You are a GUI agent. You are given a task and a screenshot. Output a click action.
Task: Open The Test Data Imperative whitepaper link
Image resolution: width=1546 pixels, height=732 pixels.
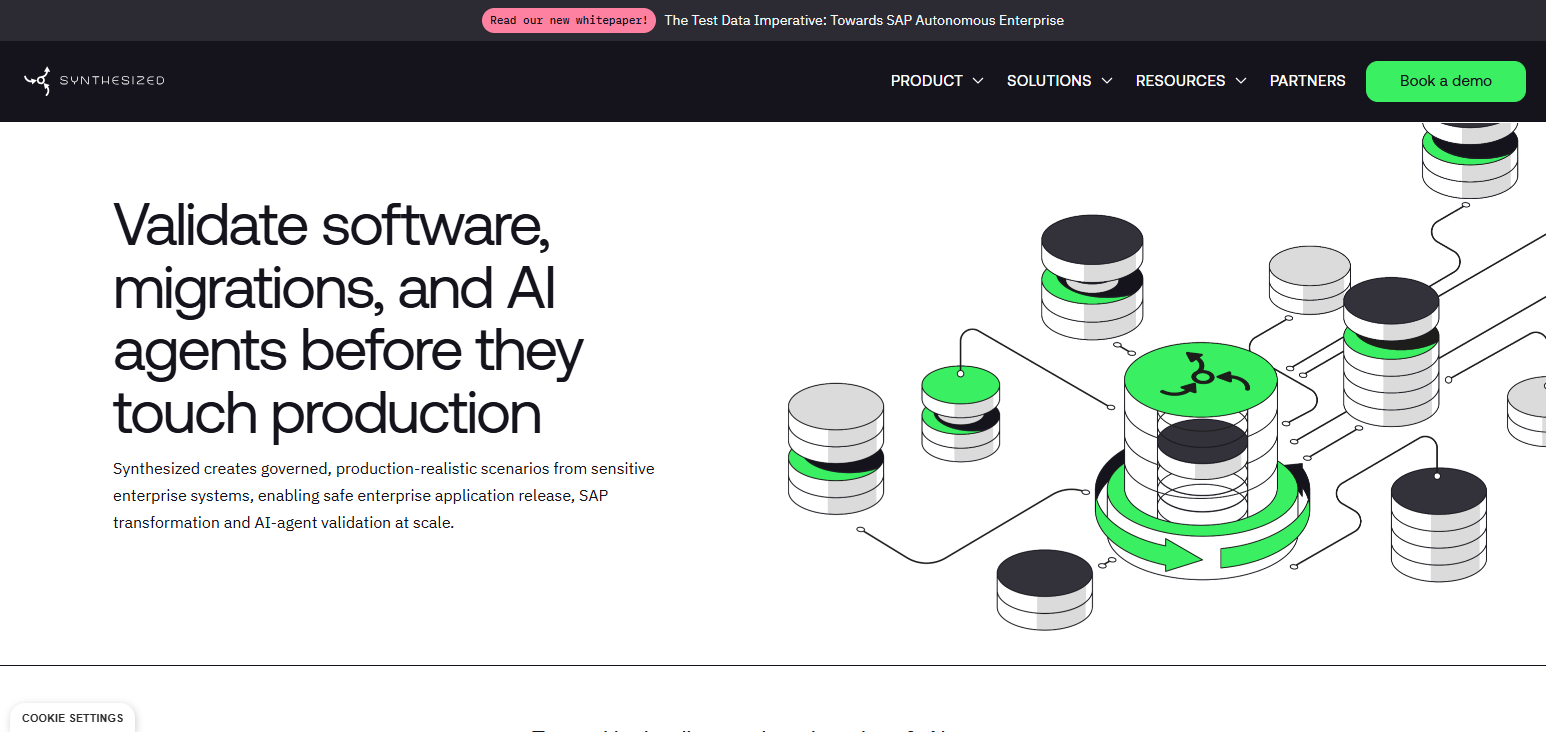pyautogui.click(x=864, y=20)
